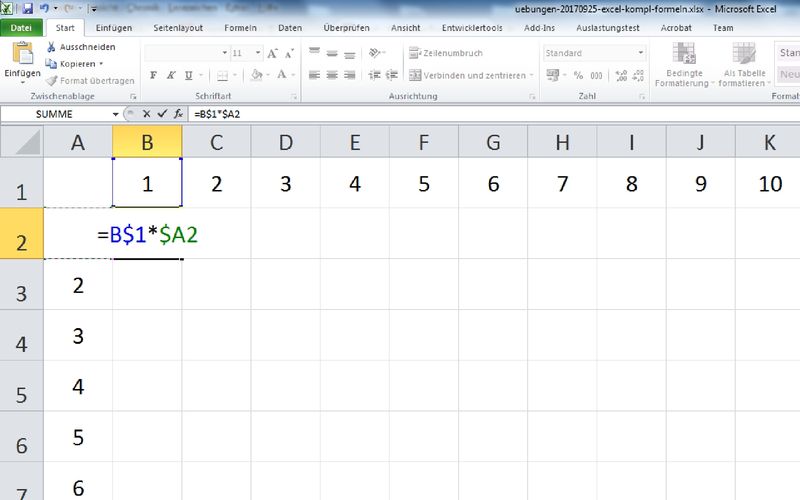Viewport: 800px width, 500px height.
Task: Select row 4 header
Action: (21, 335)
